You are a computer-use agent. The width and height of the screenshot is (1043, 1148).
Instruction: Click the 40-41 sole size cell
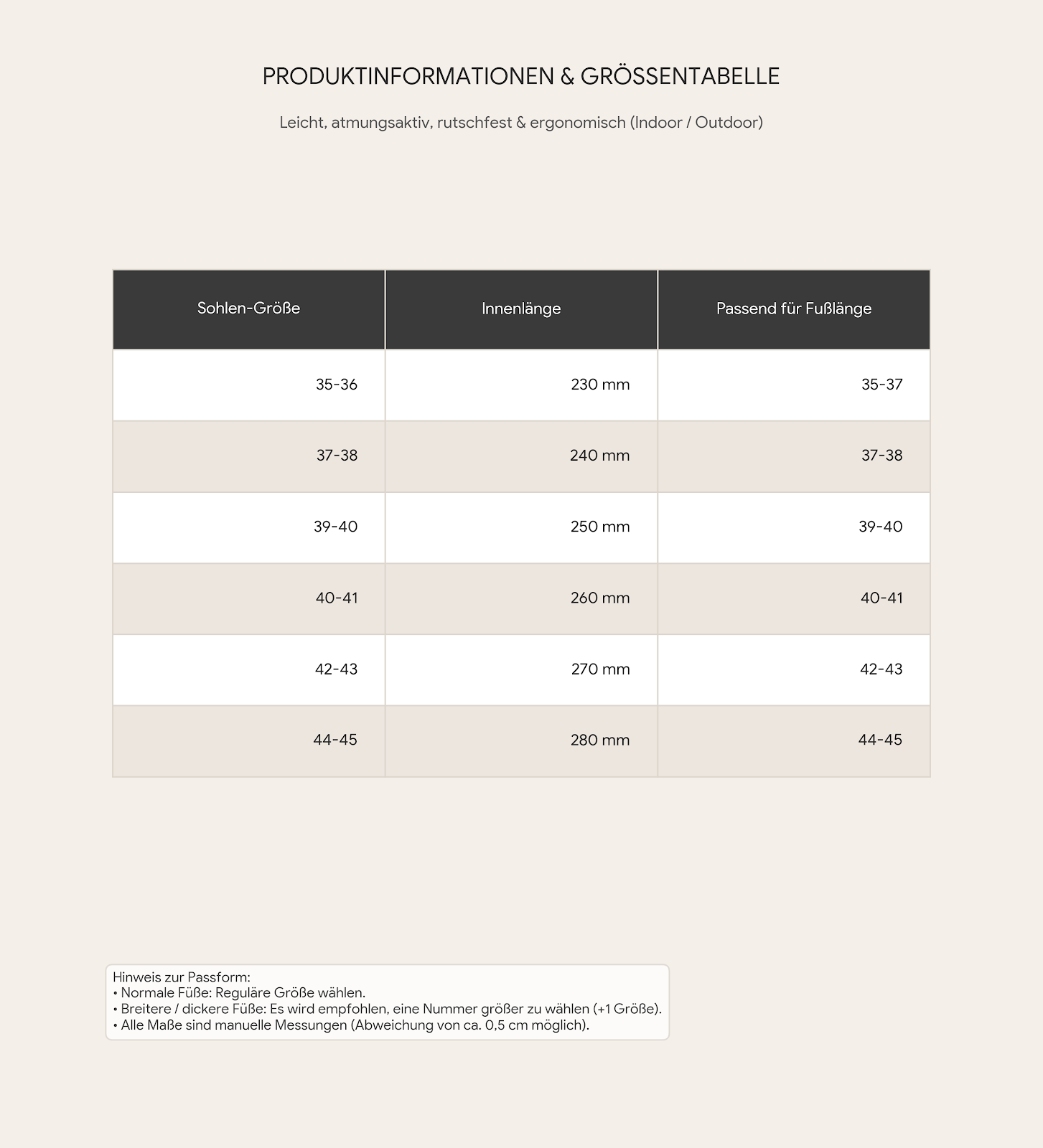(x=248, y=598)
